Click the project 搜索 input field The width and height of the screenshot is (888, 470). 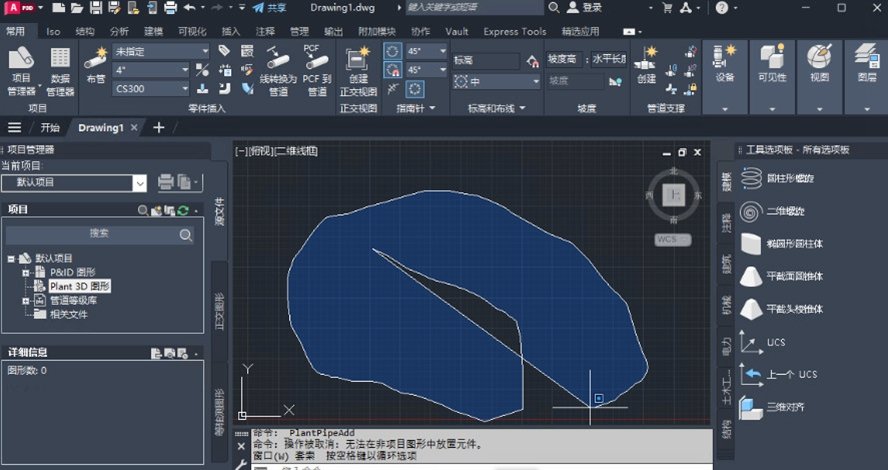100,234
